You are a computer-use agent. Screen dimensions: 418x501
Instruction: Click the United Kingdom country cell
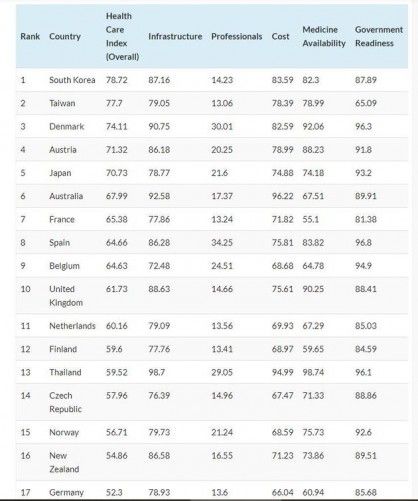coord(66,296)
